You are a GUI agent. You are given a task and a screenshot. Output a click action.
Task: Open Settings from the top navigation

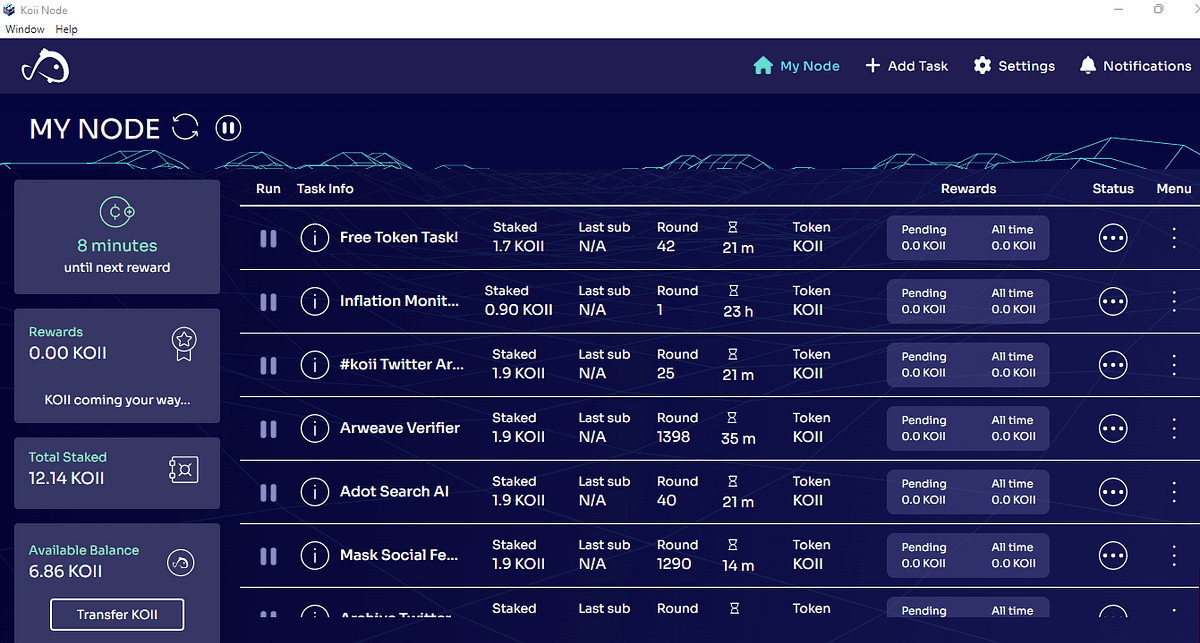1014,66
